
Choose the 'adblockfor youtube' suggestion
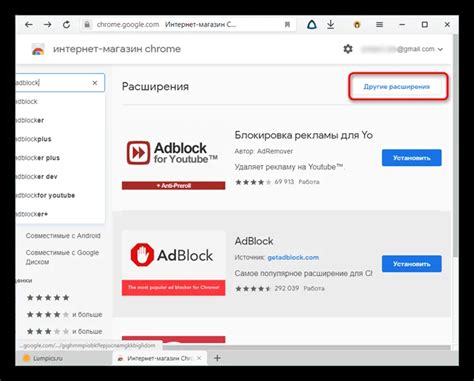pyautogui.click(x=60, y=195)
